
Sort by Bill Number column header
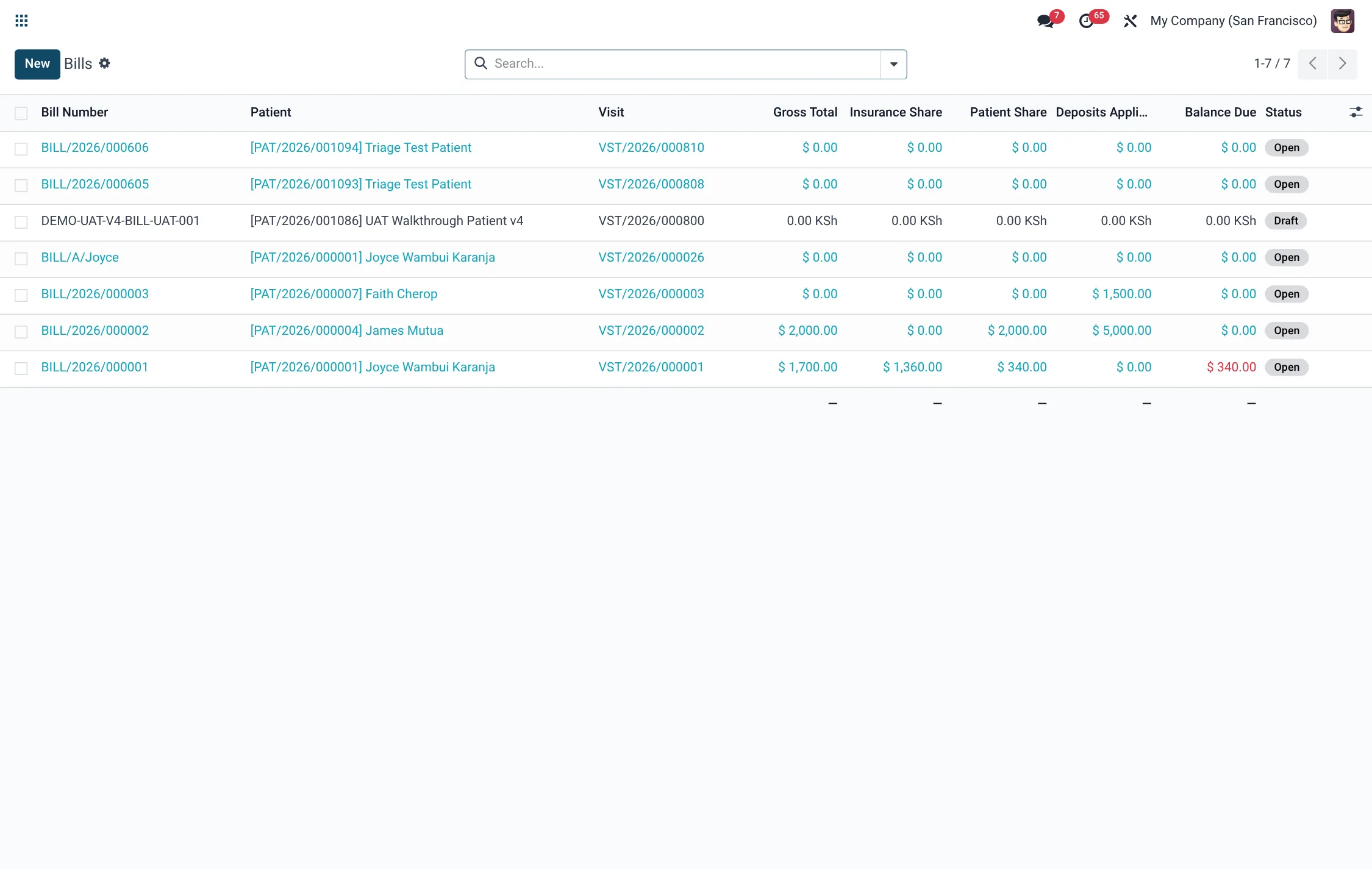pos(74,112)
